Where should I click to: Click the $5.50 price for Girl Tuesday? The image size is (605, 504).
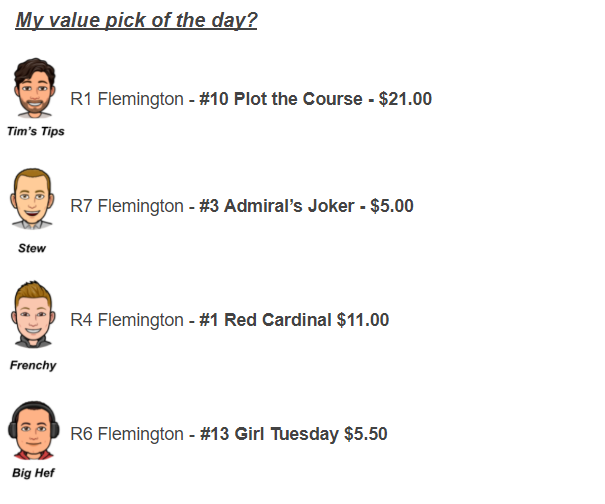(366, 434)
